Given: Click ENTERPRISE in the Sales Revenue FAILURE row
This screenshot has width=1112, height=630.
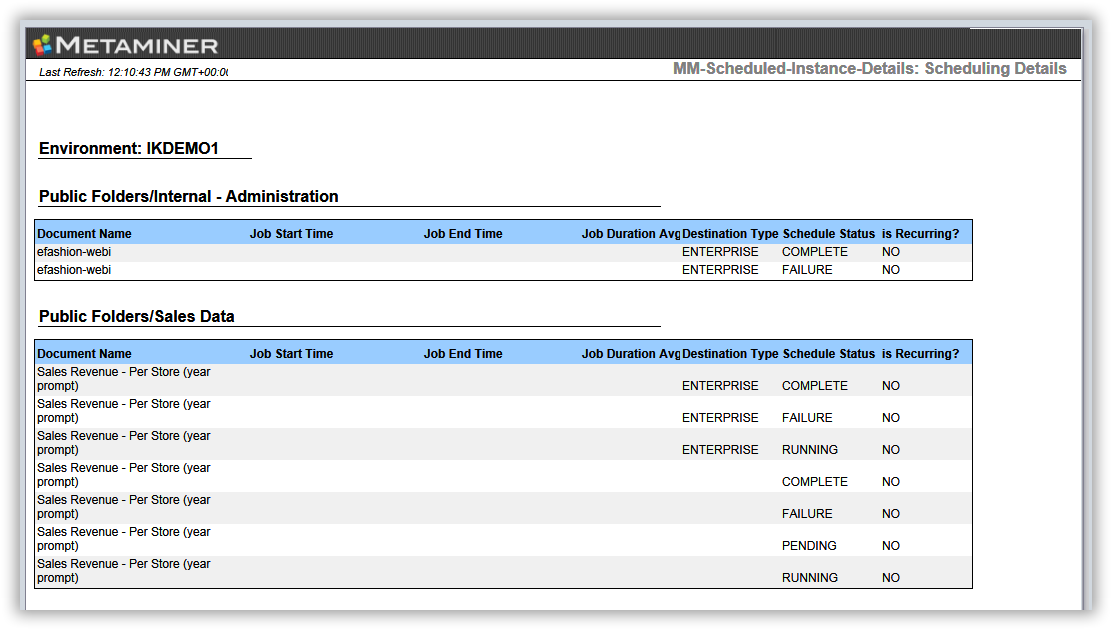Looking at the screenshot, I should pyautogui.click(x=720, y=418).
